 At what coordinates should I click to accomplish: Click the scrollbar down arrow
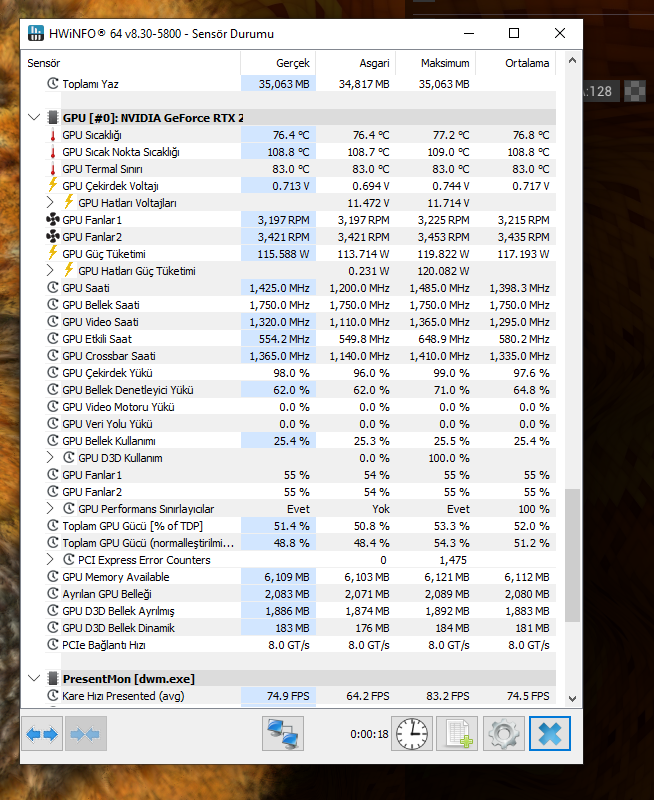tap(572, 698)
